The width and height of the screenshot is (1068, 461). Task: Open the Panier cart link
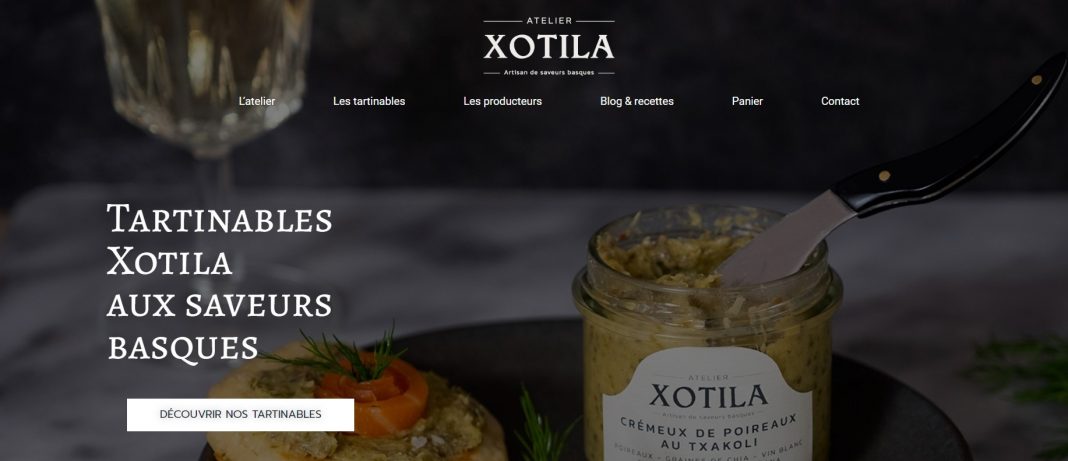pyautogui.click(x=747, y=101)
